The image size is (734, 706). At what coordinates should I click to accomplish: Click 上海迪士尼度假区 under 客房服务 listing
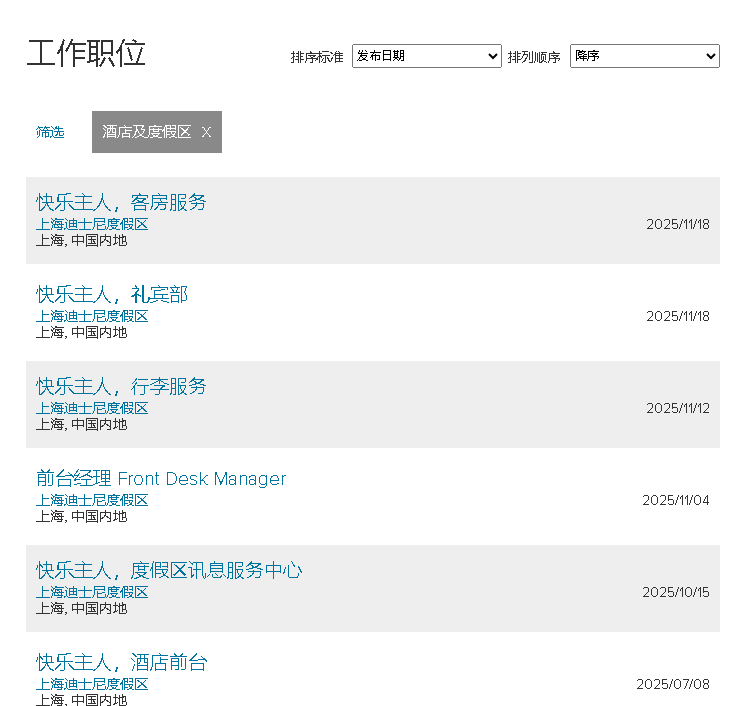[x=92, y=224]
